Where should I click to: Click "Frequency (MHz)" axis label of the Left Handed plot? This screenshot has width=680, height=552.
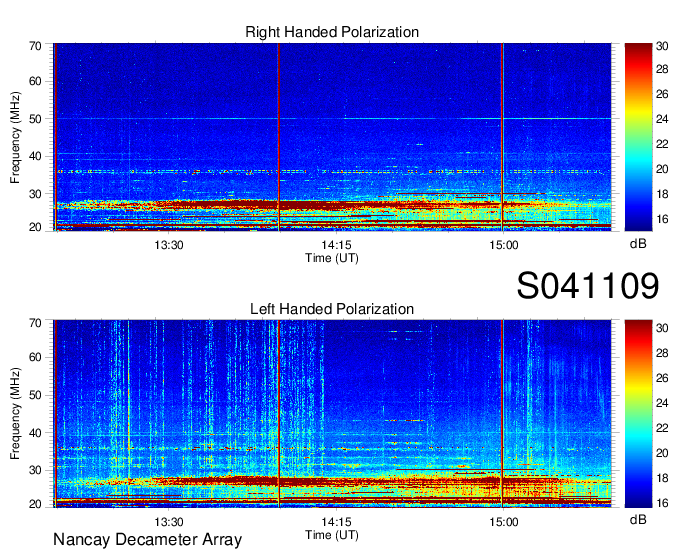point(15,414)
